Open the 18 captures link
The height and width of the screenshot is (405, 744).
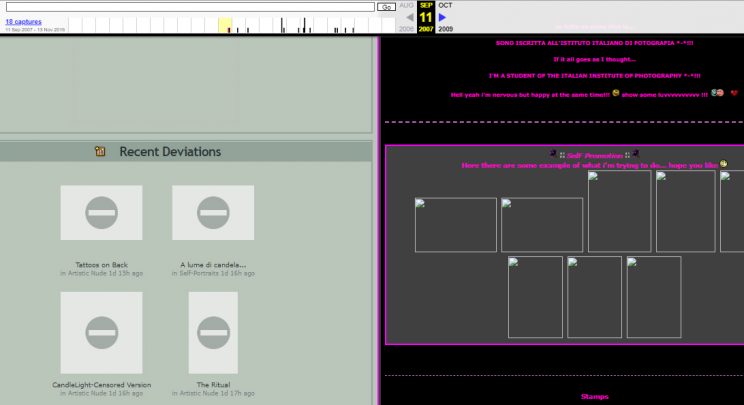pos(23,21)
